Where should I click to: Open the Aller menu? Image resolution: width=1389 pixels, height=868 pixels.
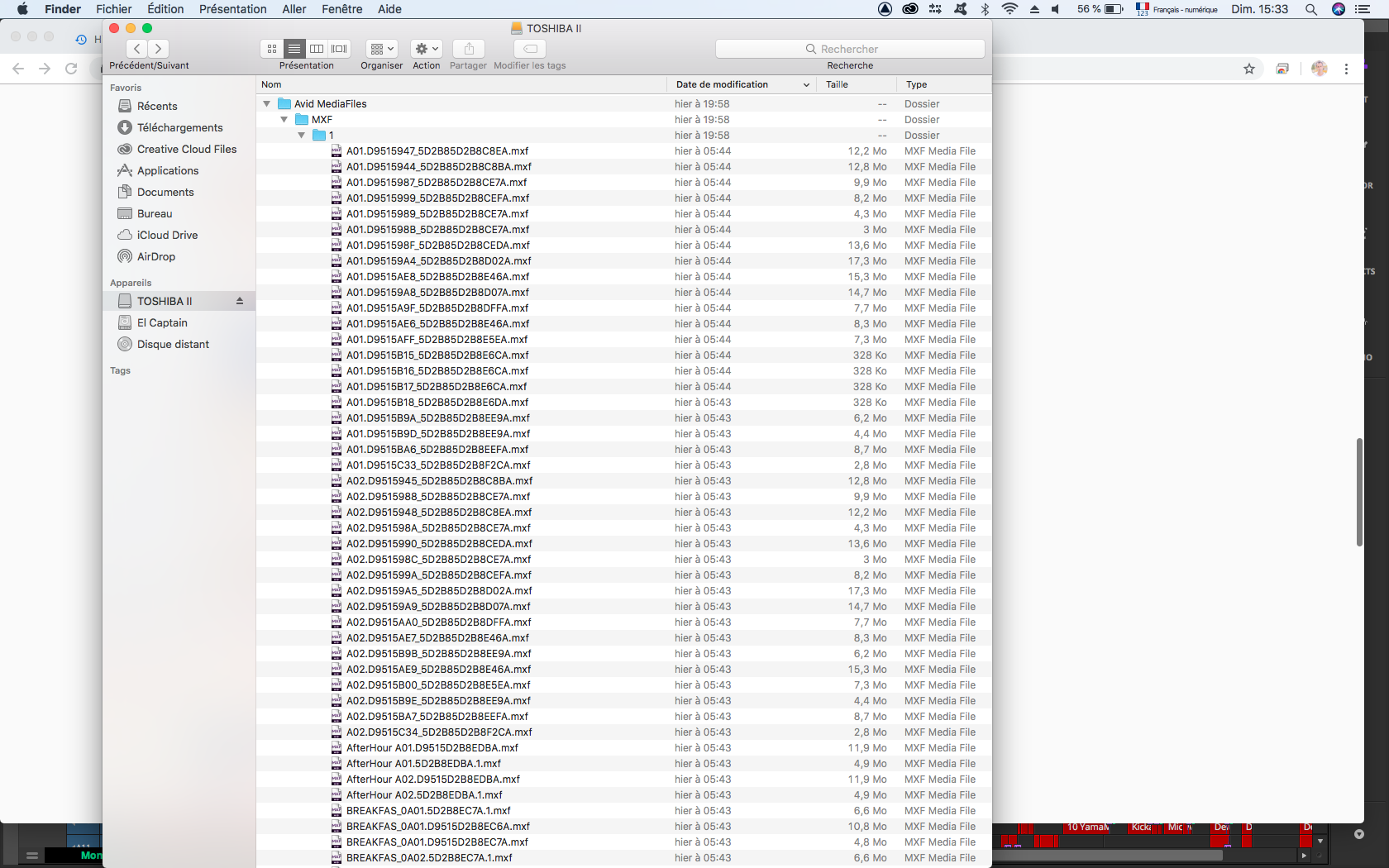pos(294,9)
